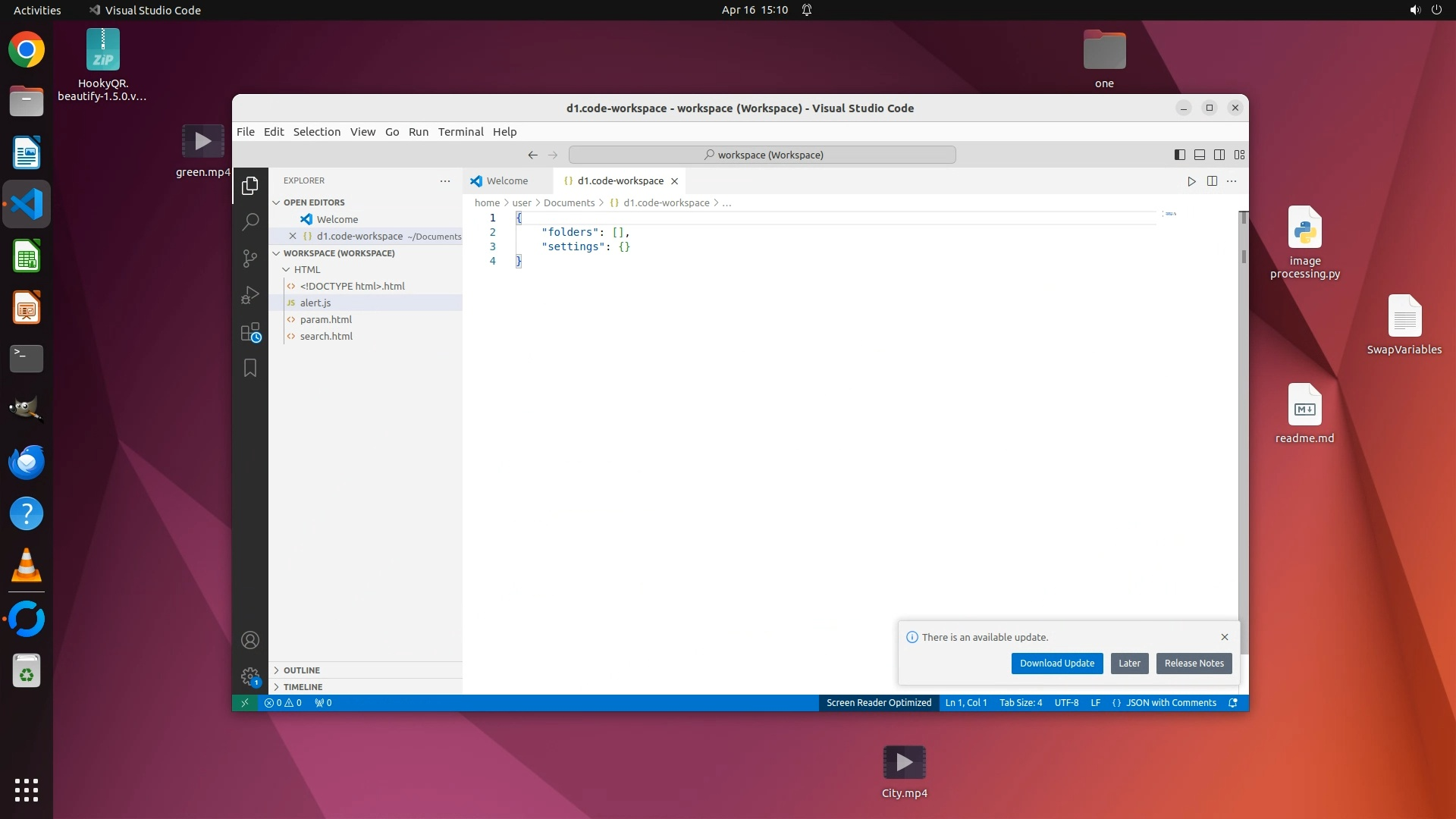Open the Manage gear menu
1456x819 pixels.
(x=249, y=676)
